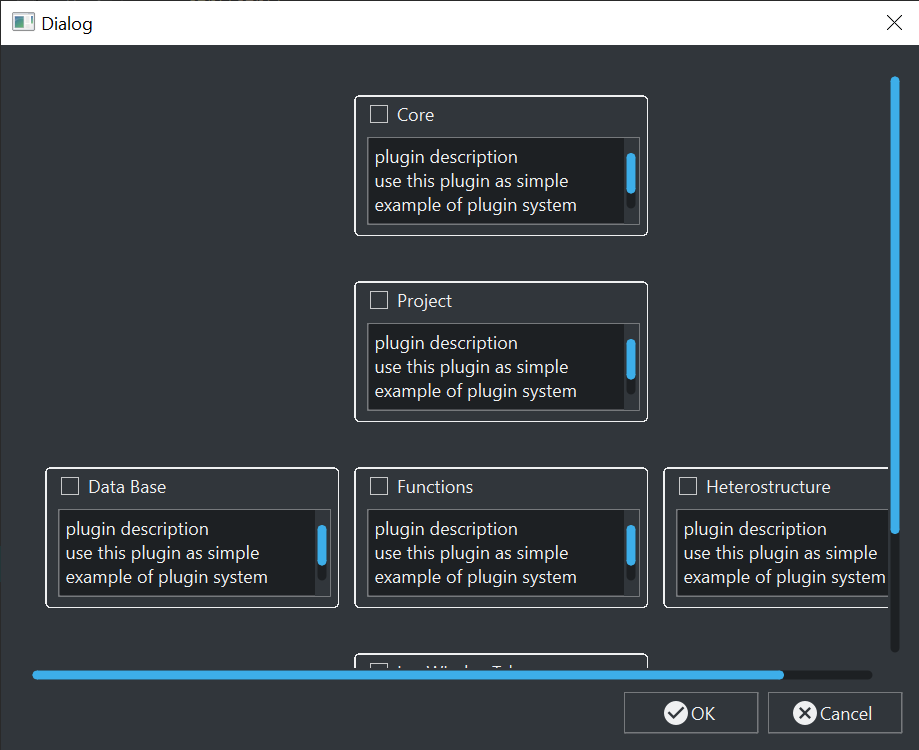Tick the Functions plugin checkbox
Image resolution: width=919 pixels, height=750 pixels.
coord(379,486)
